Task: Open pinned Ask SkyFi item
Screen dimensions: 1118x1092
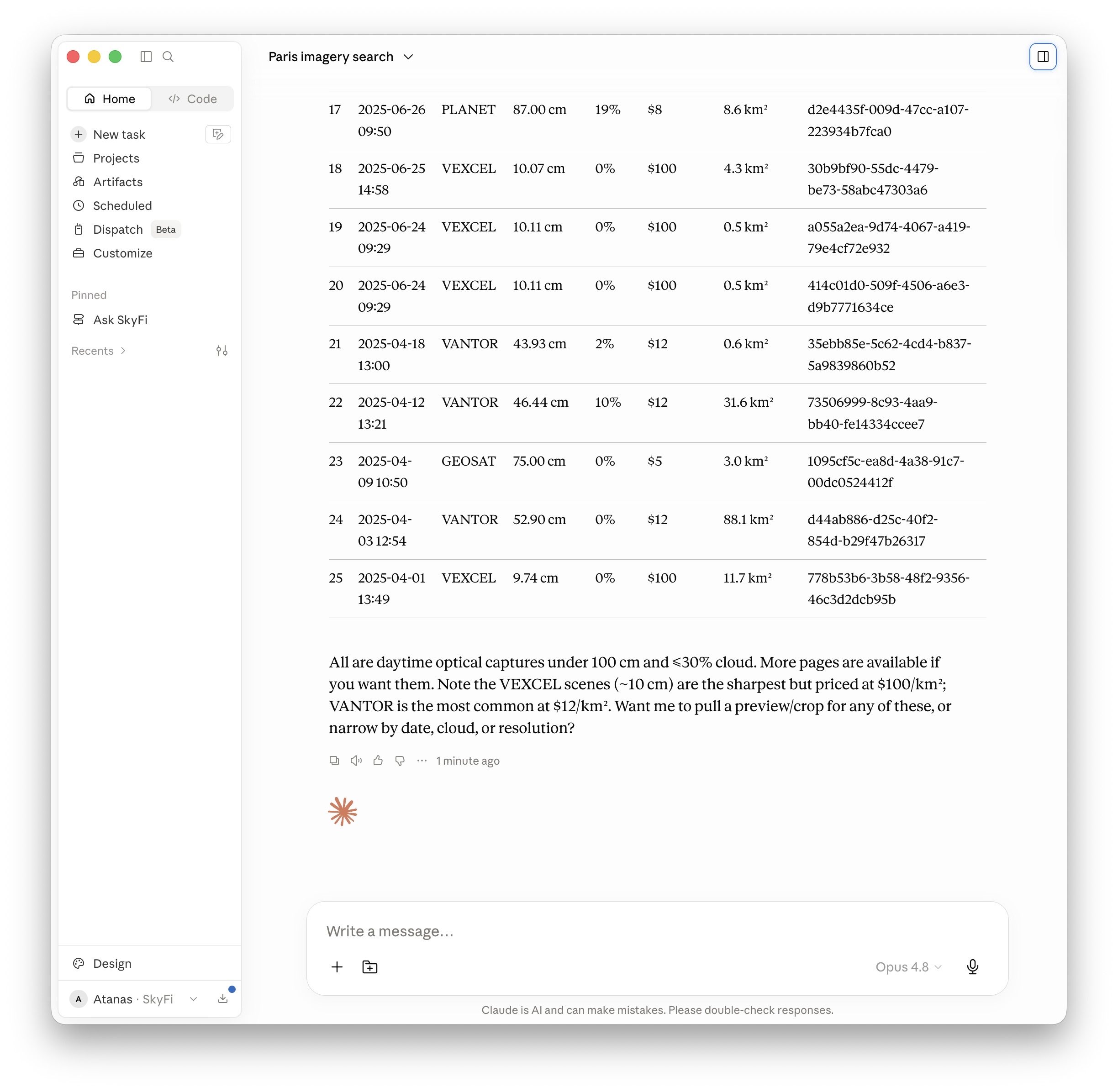Action: (x=120, y=320)
